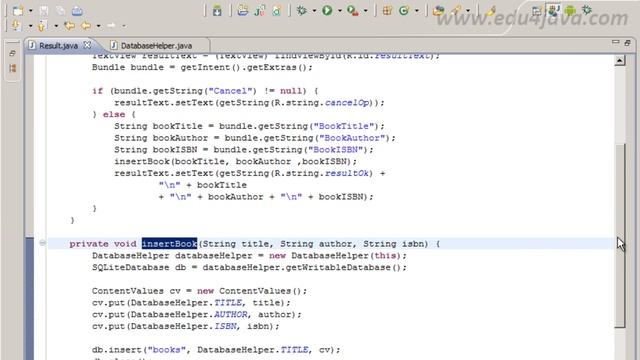Switch to the Java perspective icon
640x360 pixels.
pos(553,10)
